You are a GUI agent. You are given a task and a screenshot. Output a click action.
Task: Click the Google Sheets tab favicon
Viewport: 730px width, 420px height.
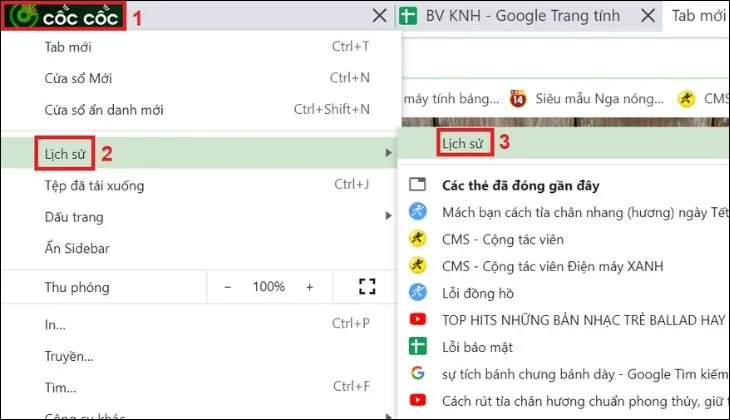click(x=408, y=16)
